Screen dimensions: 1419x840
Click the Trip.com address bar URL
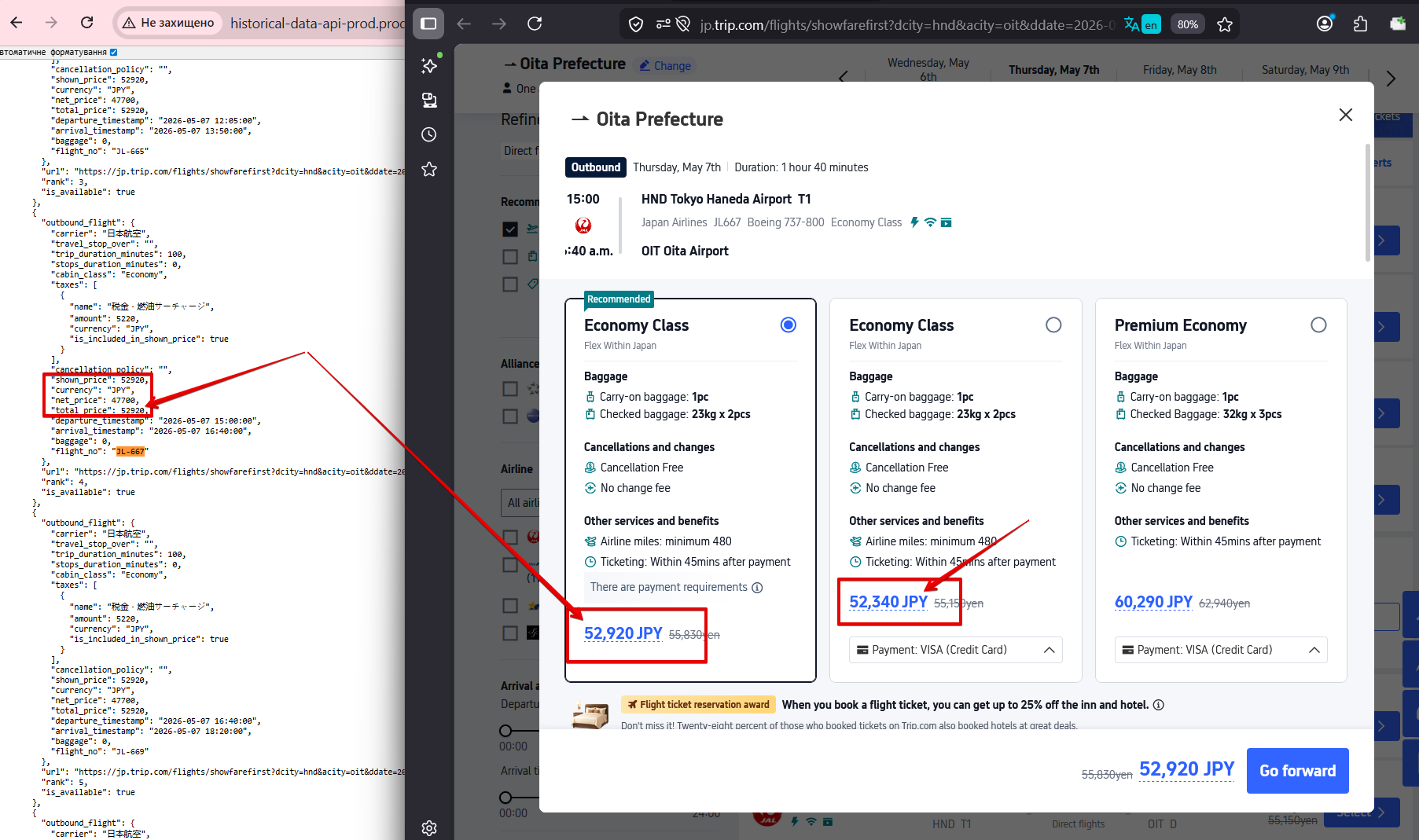(x=907, y=25)
